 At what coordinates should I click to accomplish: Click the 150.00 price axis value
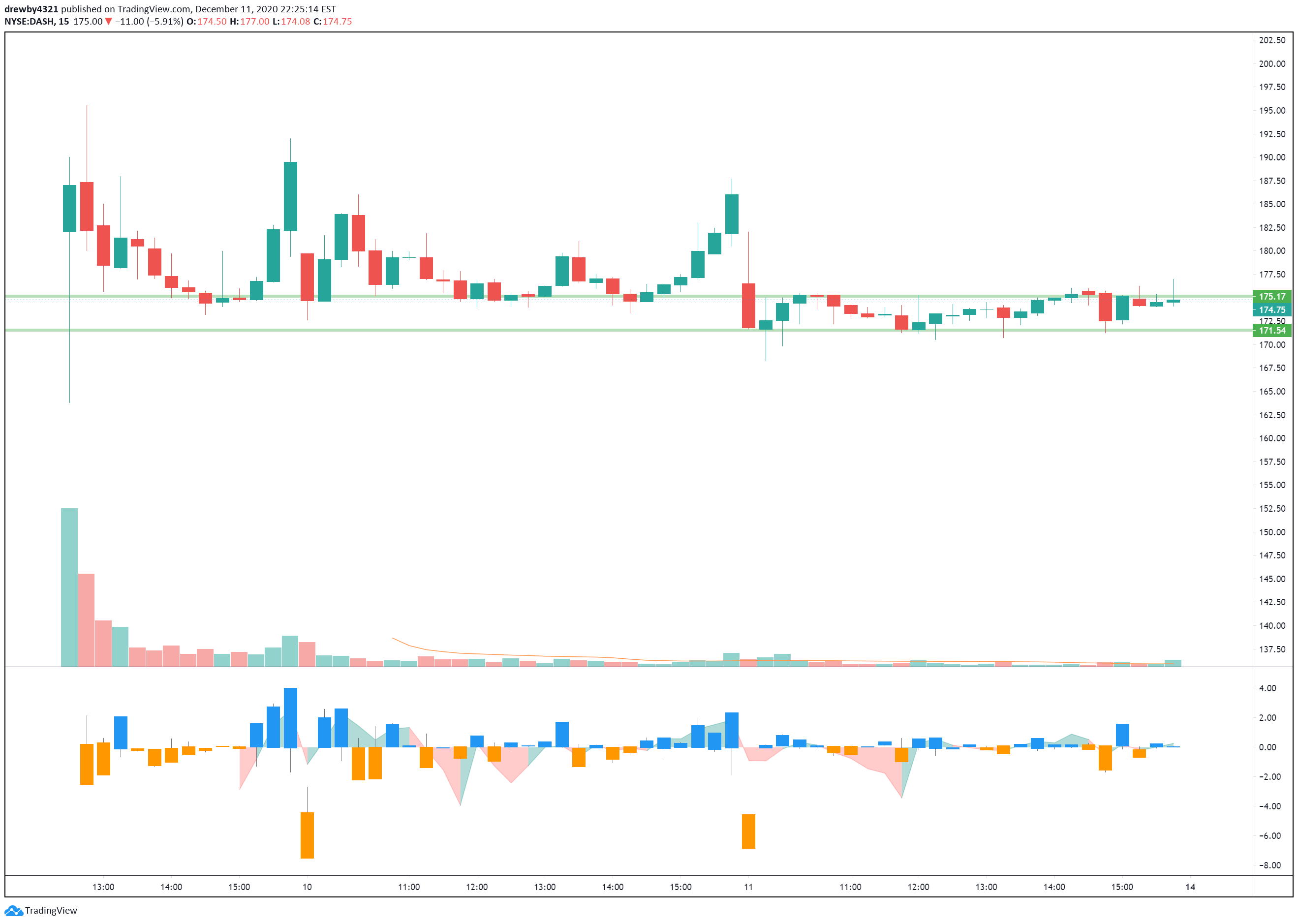pos(1272,532)
